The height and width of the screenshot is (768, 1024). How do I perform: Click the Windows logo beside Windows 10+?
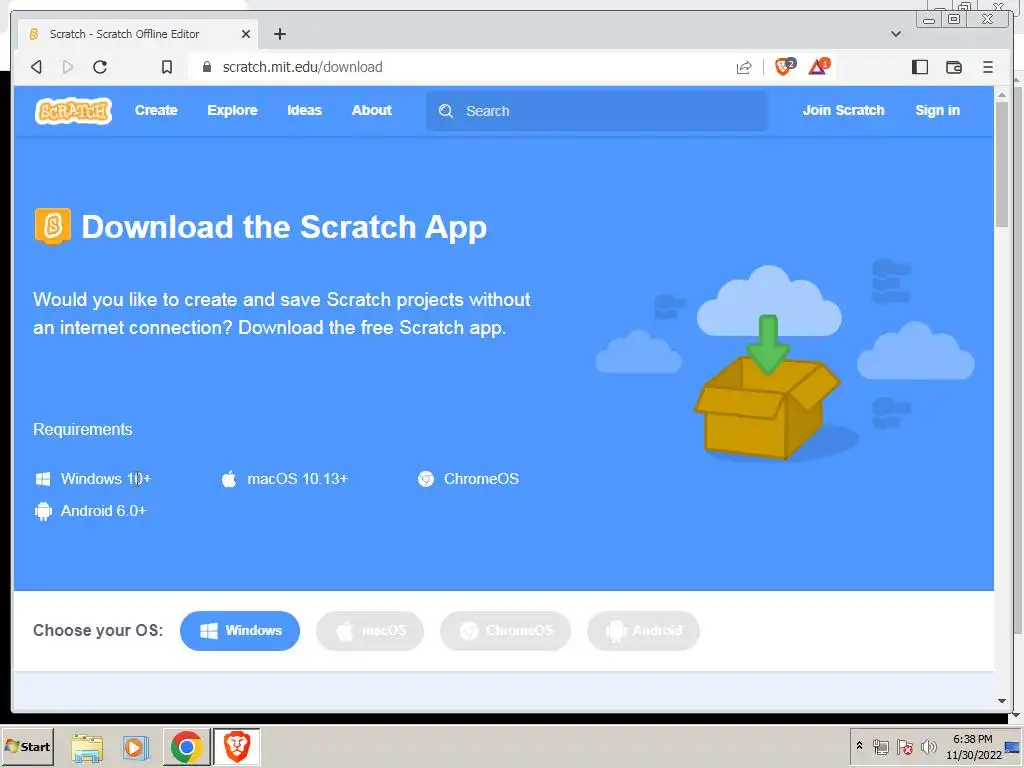[42, 479]
